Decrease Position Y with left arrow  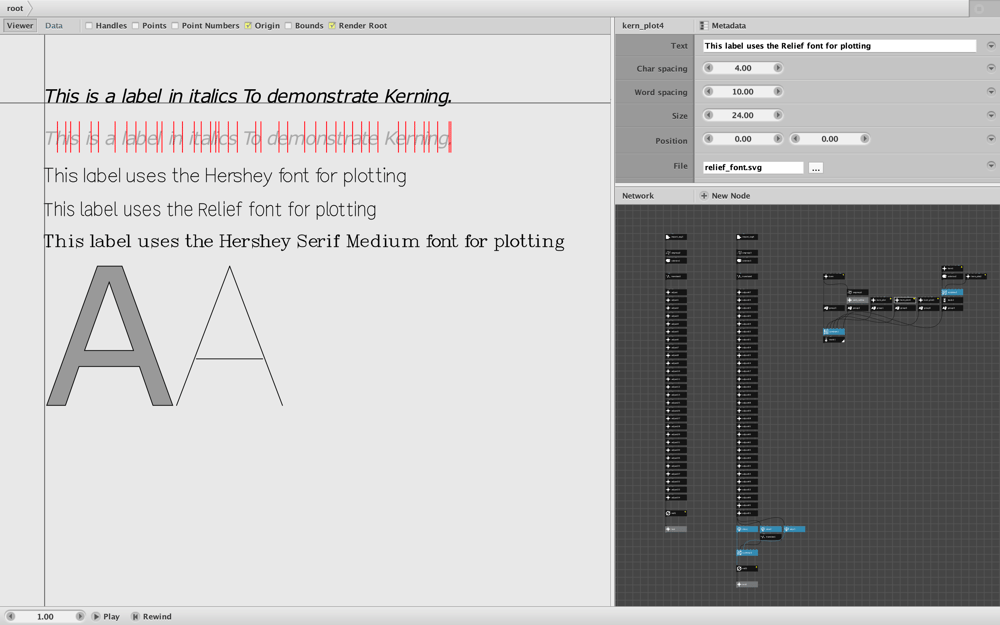pyautogui.click(x=795, y=138)
